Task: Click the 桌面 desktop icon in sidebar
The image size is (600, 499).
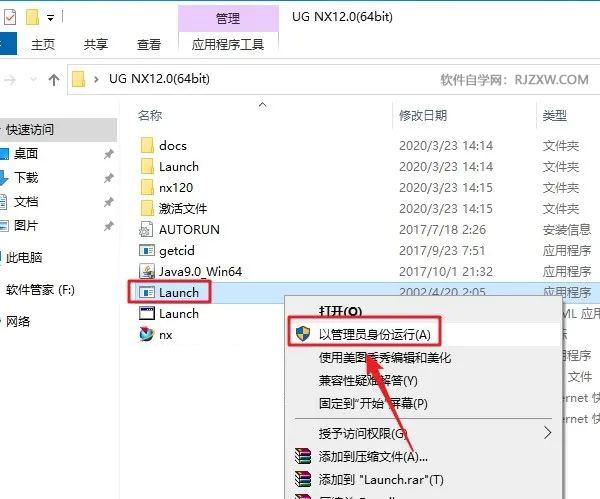Action: (4, 154)
